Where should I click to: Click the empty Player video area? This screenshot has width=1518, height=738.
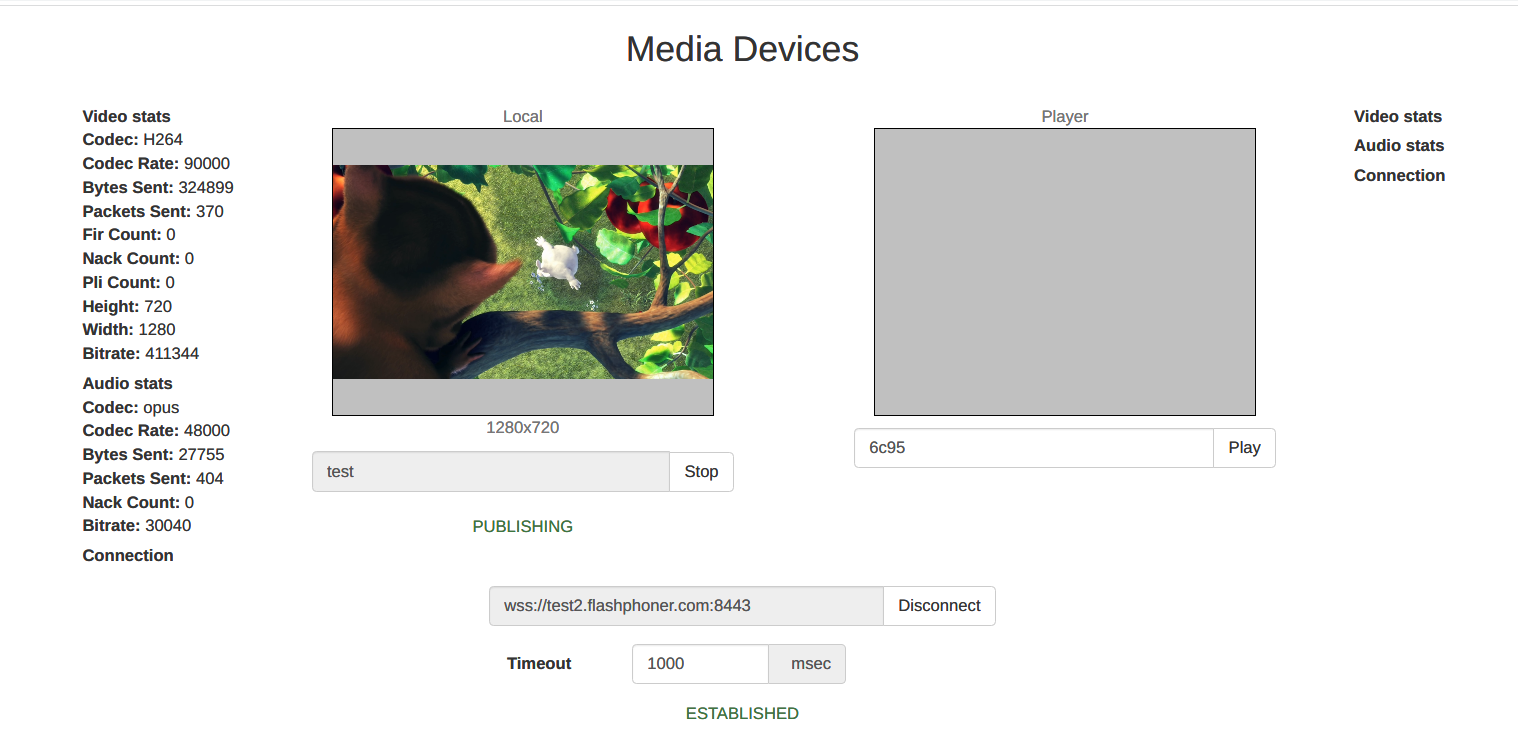coord(1064,272)
